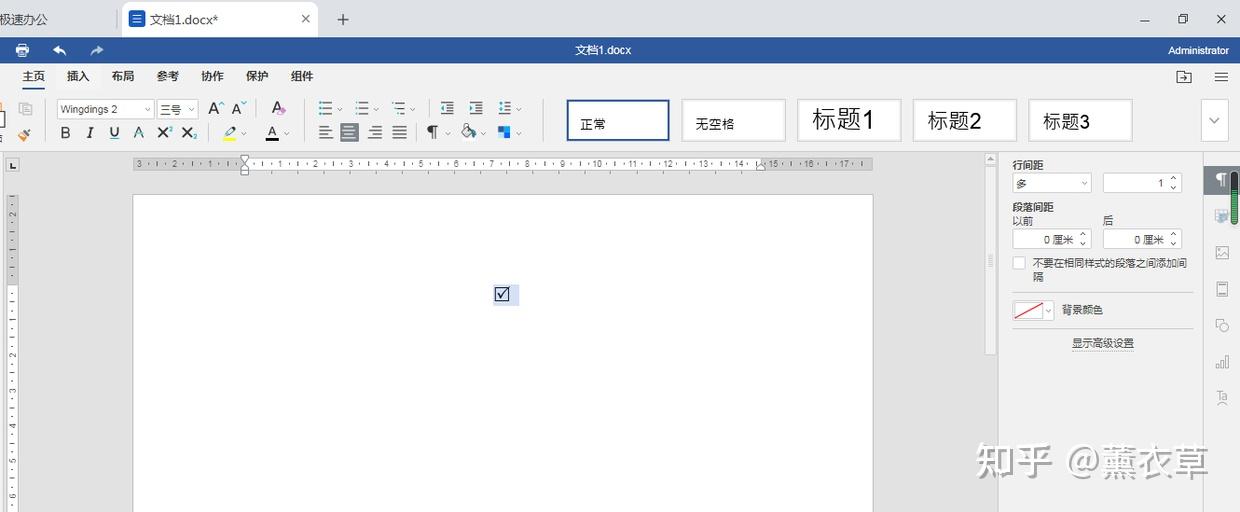This screenshot has width=1240, height=512.
Task: Open the hamburger view settings menu
Action: coord(1221,77)
